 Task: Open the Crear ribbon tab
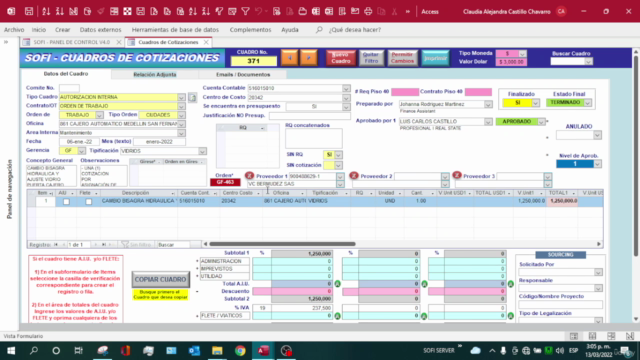pyautogui.click(x=62, y=30)
